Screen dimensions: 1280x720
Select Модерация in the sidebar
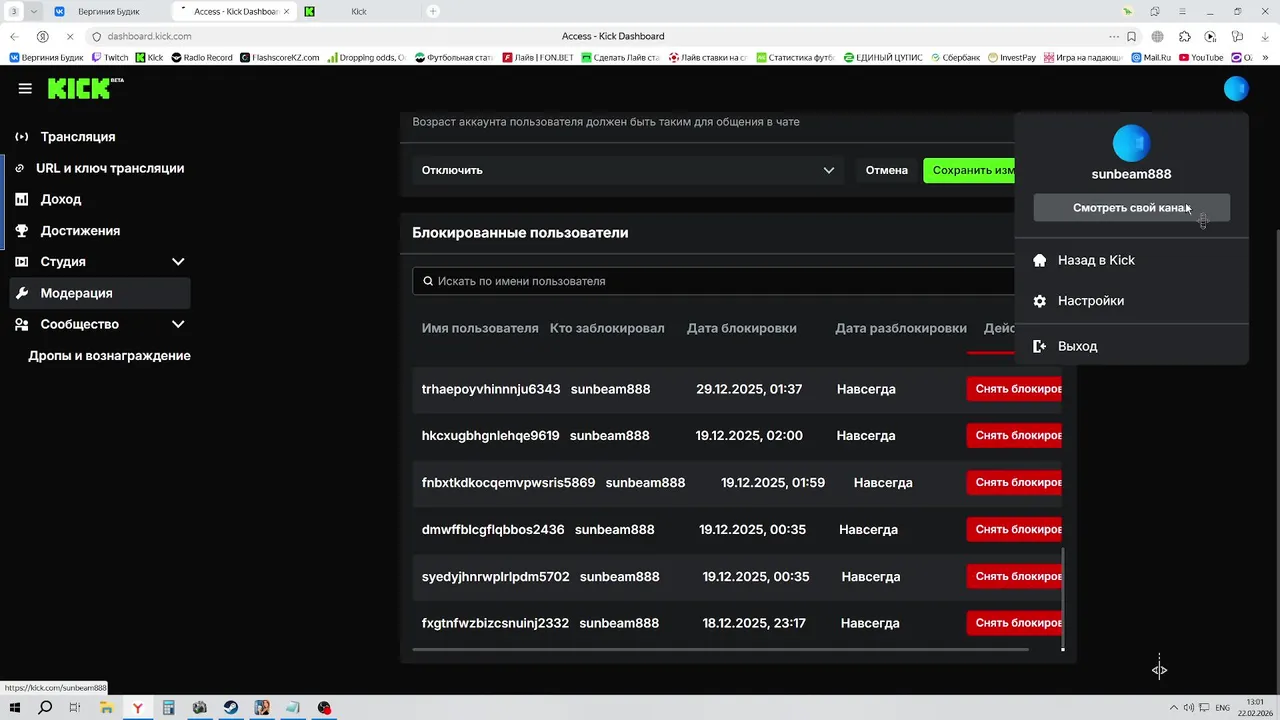tap(100, 293)
